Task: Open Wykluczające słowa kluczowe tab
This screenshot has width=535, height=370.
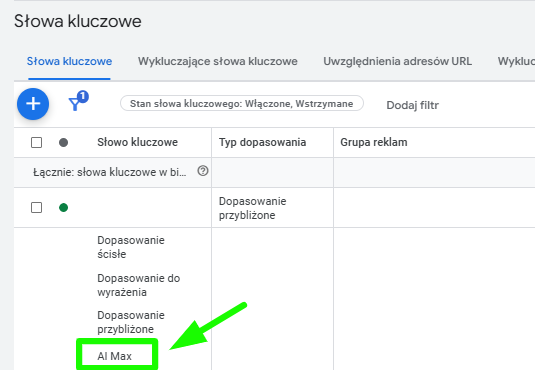Action: (x=218, y=61)
